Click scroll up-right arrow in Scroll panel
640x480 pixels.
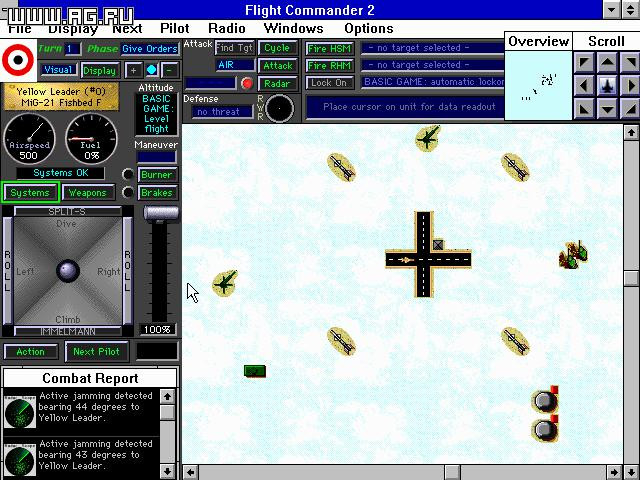pyautogui.click(x=630, y=63)
